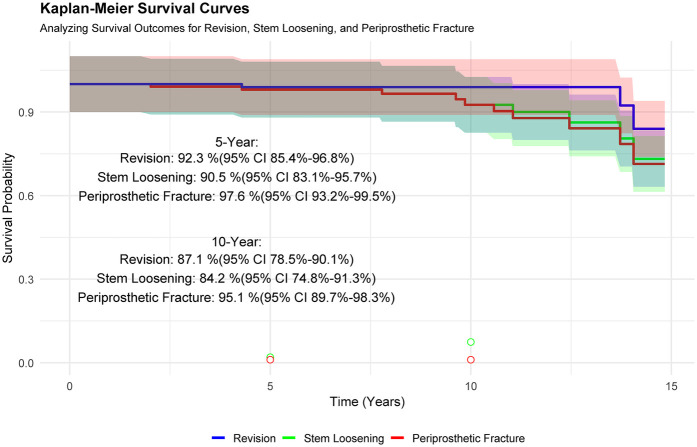Click the Time (Years) axis label
The image size is (697, 447).
pyautogui.click(x=367, y=402)
